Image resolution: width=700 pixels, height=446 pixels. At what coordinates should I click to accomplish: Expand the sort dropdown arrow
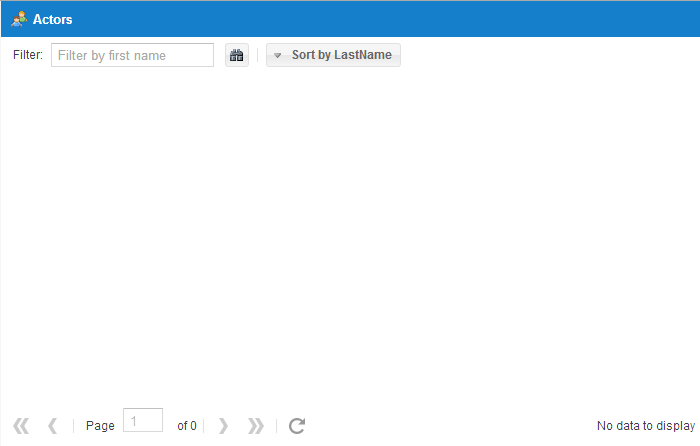click(277, 55)
